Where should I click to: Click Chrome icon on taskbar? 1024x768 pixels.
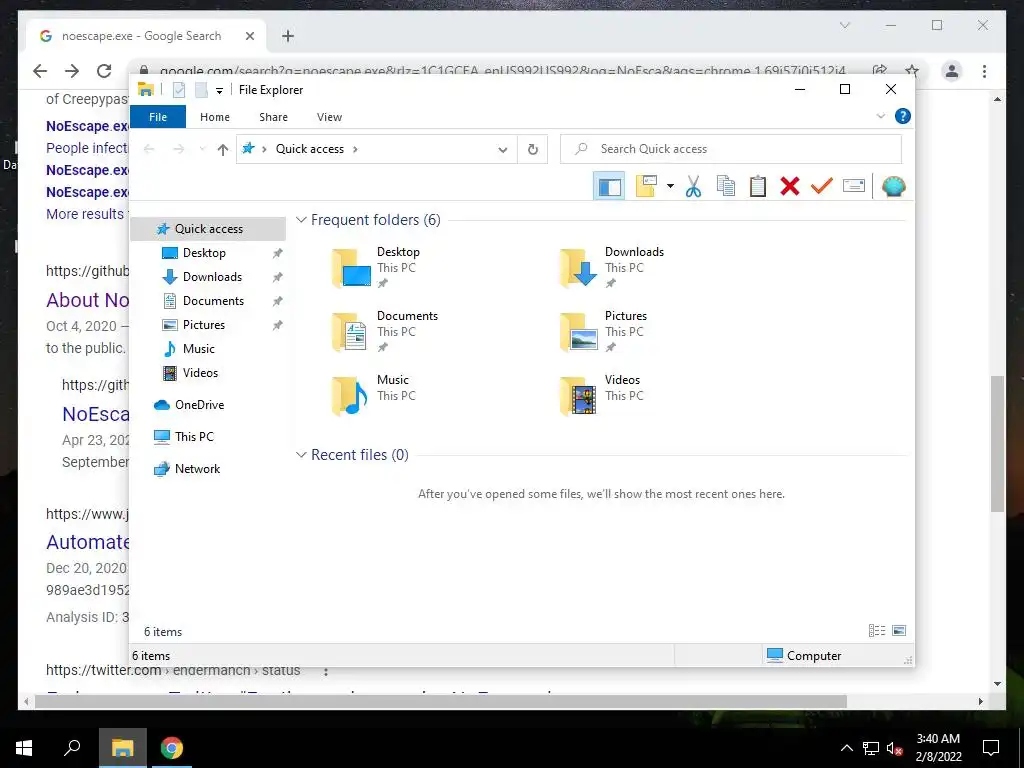point(172,748)
